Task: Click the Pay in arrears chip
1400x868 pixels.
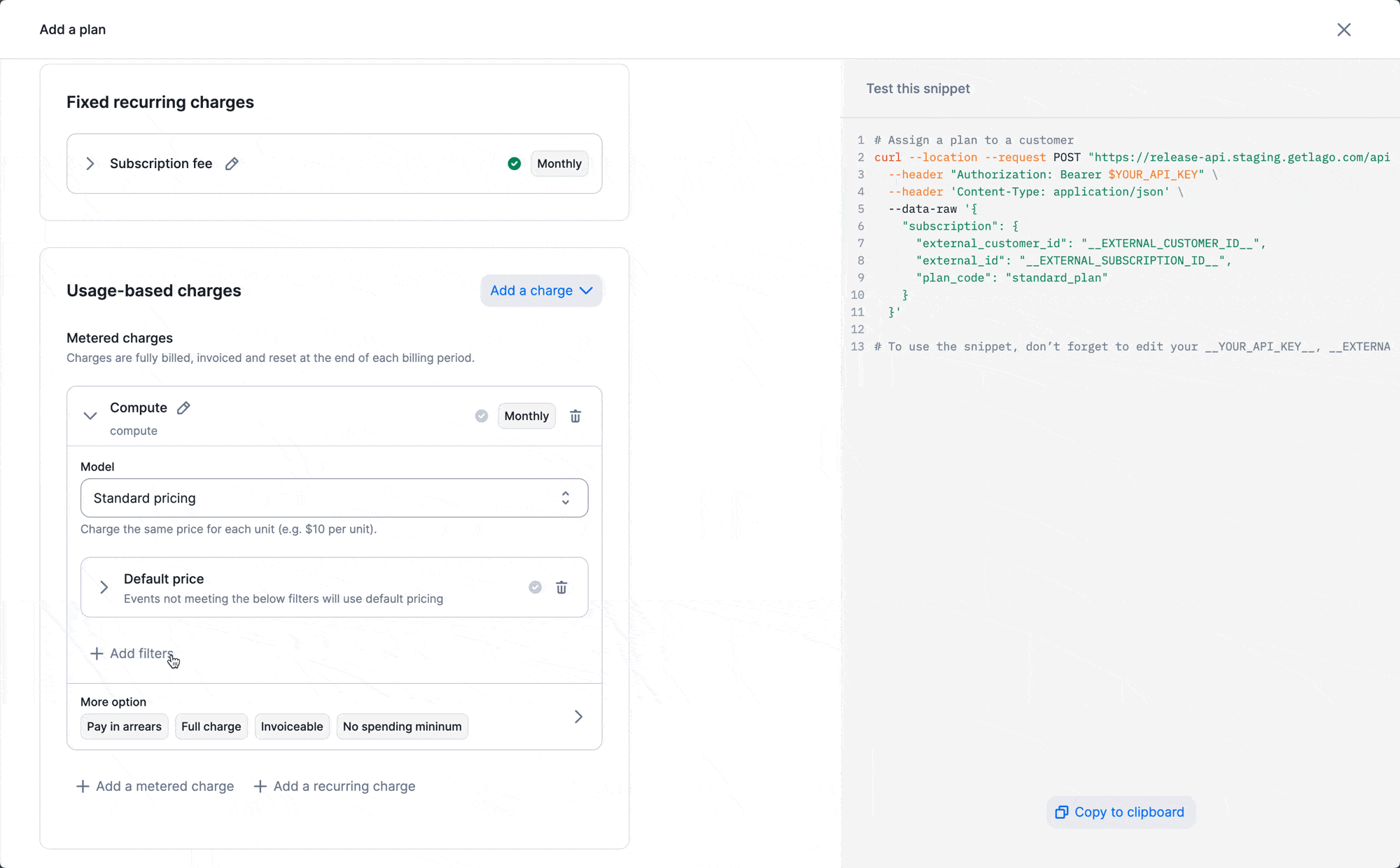Action: click(124, 727)
